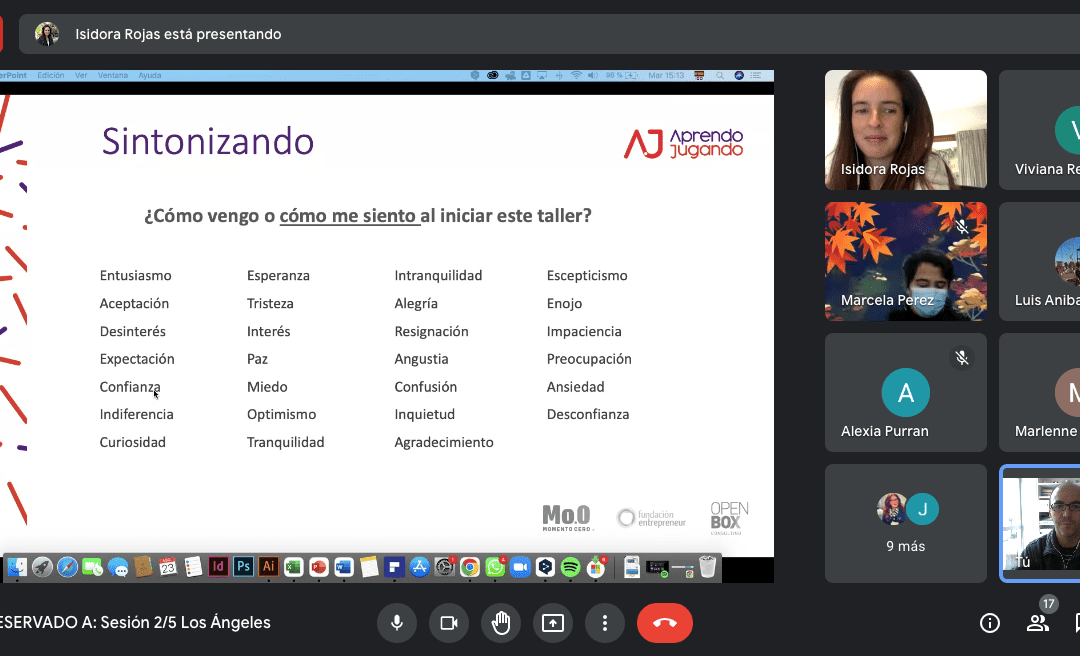Click the Mo.0 Momento Cero logo
Viewport: 1080px width, 656px height.
click(567, 518)
